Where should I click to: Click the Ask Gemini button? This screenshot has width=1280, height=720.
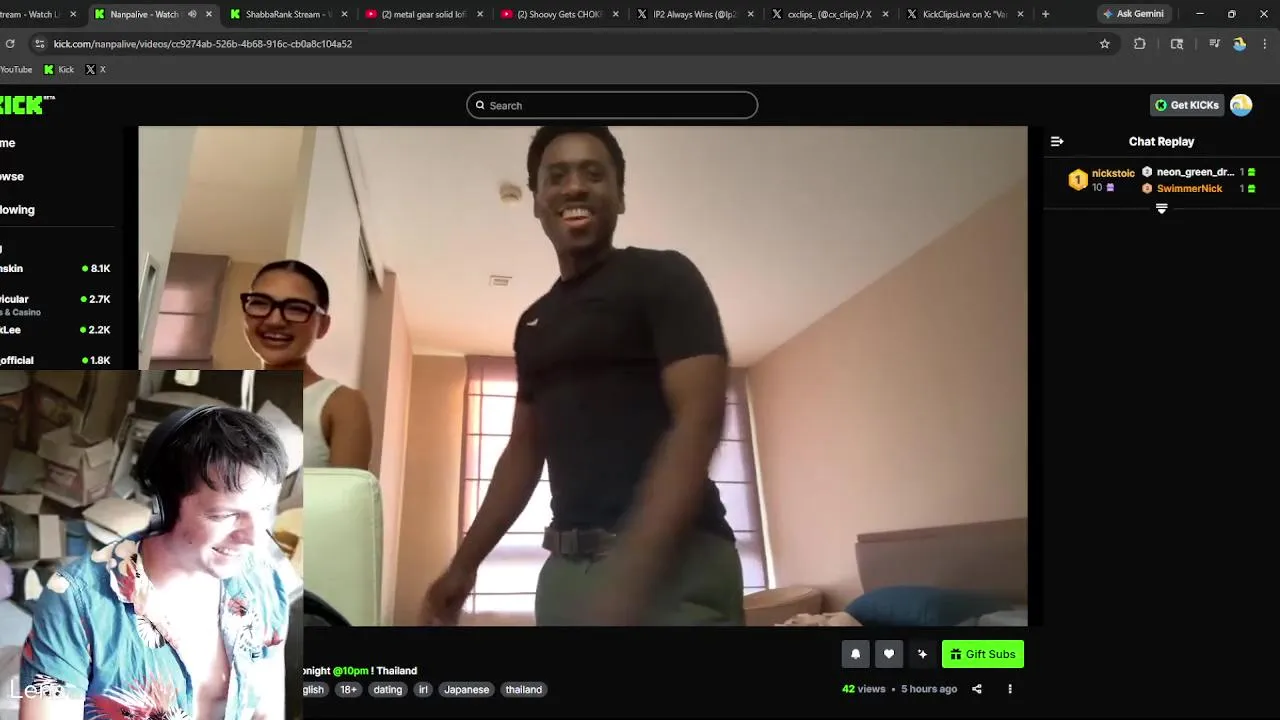point(1133,14)
